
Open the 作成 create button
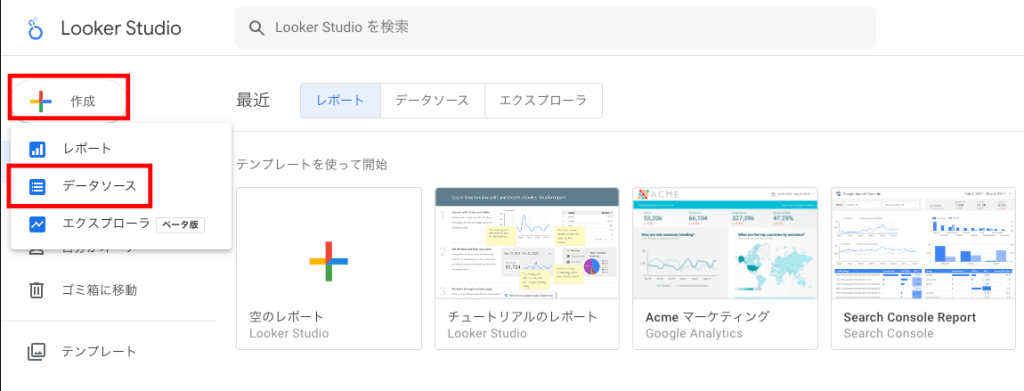click(x=69, y=101)
